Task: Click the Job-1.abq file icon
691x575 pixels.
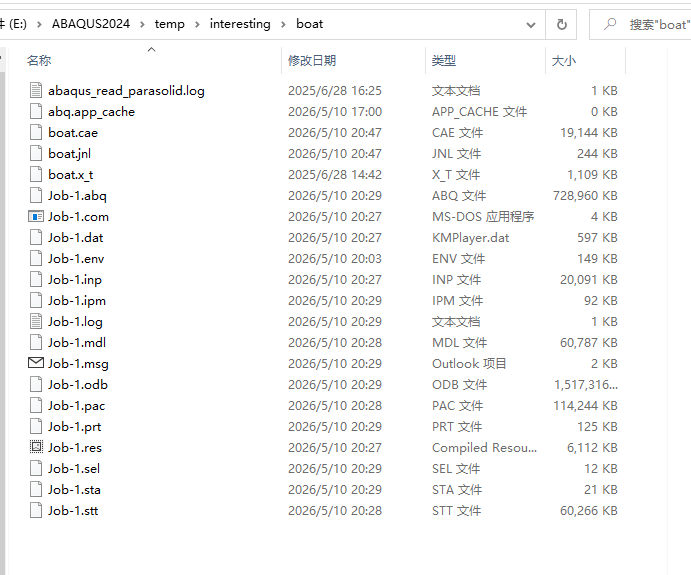Action: pyautogui.click(x=36, y=196)
